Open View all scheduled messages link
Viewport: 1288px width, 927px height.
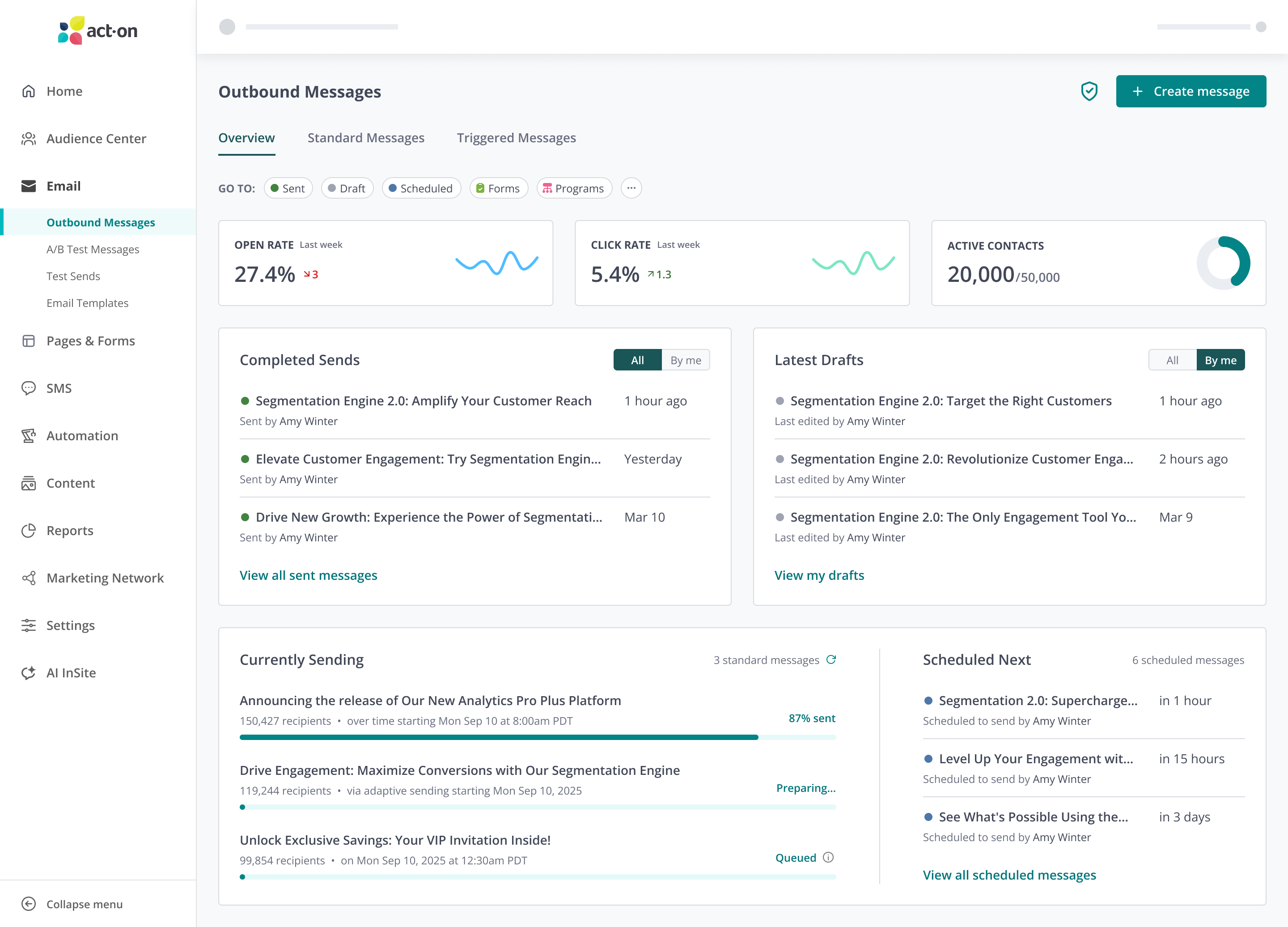1009,875
